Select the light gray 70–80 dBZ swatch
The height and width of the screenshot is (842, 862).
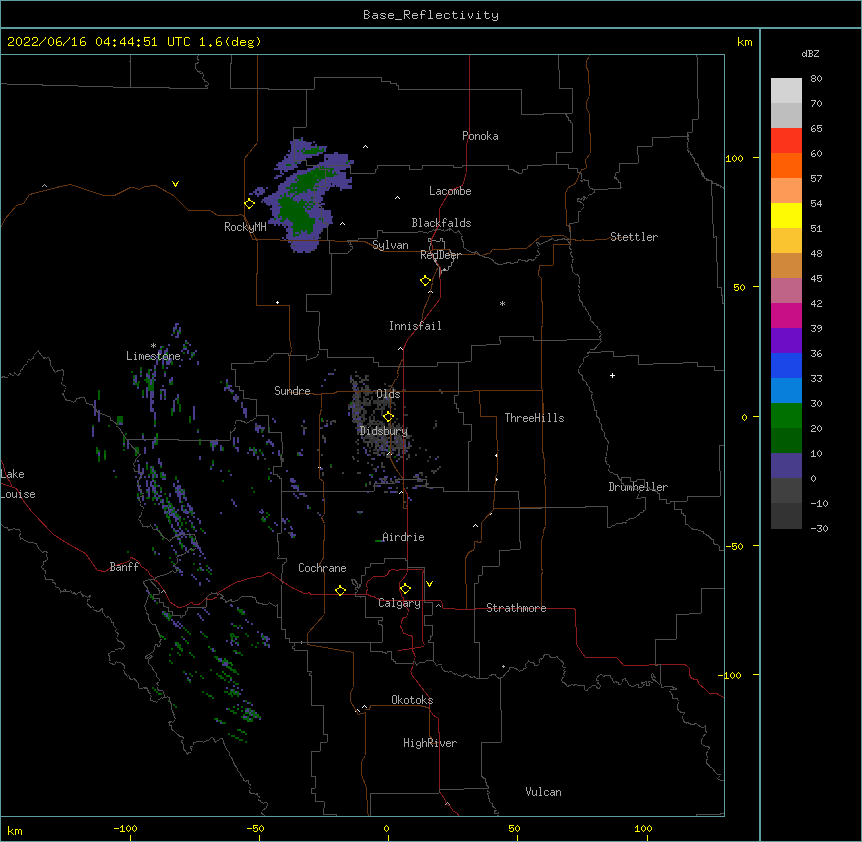786,90
